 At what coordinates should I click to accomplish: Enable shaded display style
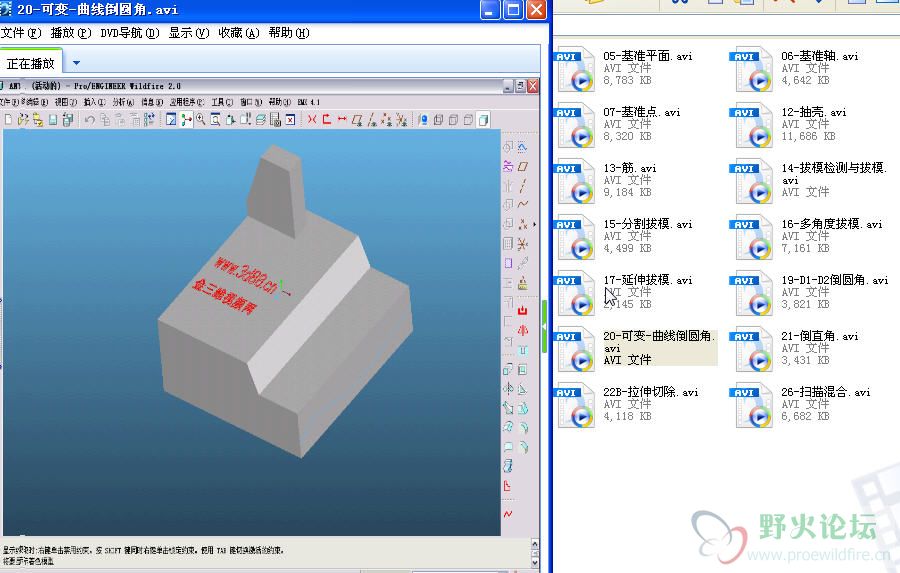[483, 119]
